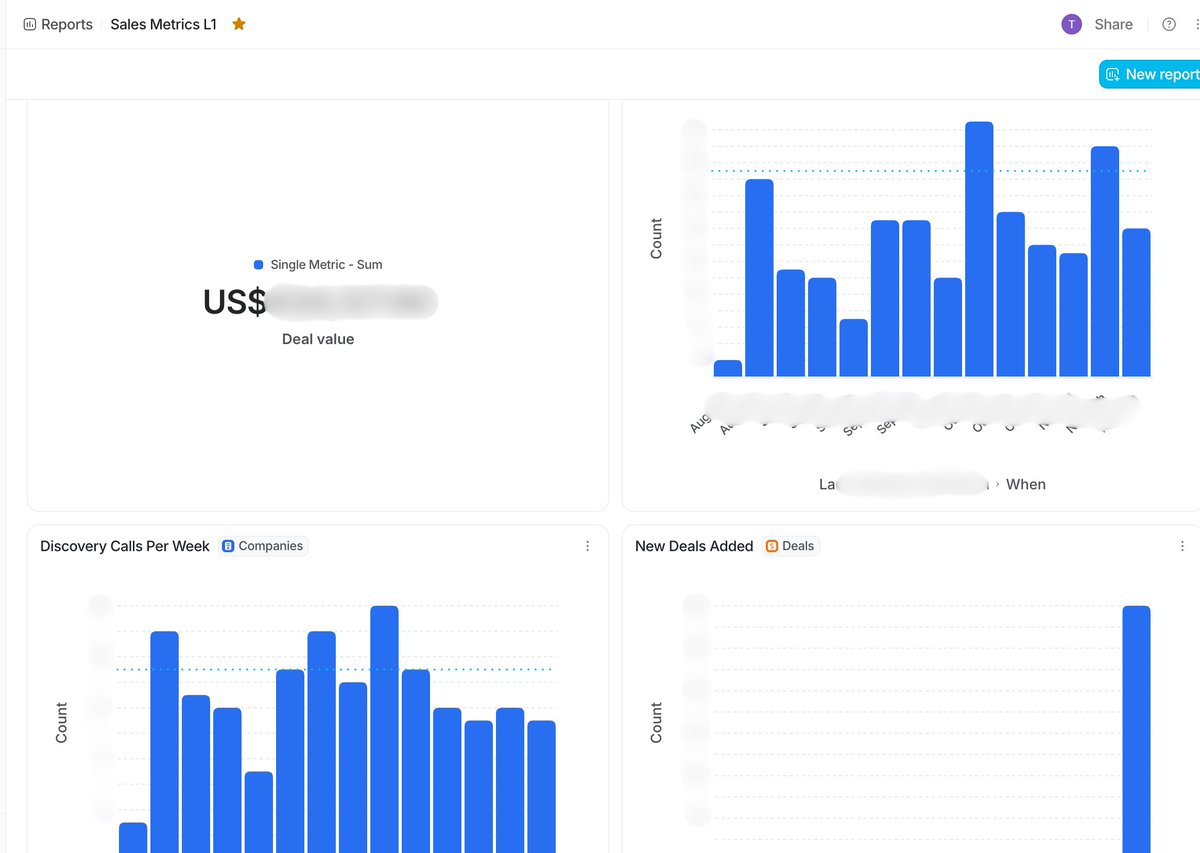Click the Deals tag on New Deals Added
This screenshot has height=853, width=1200.
click(790, 546)
